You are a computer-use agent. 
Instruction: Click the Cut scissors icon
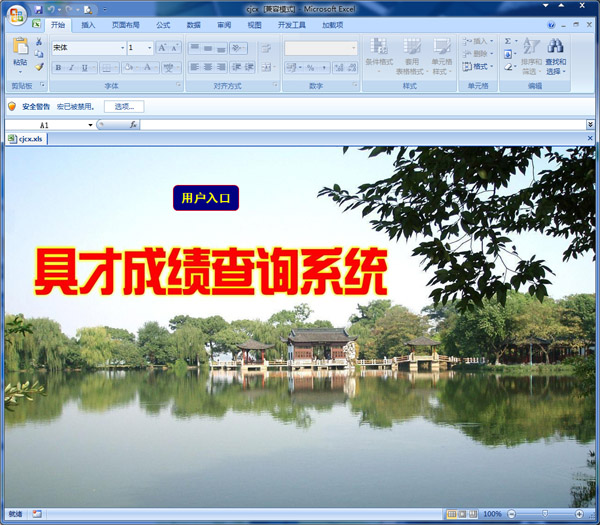(x=39, y=41)
